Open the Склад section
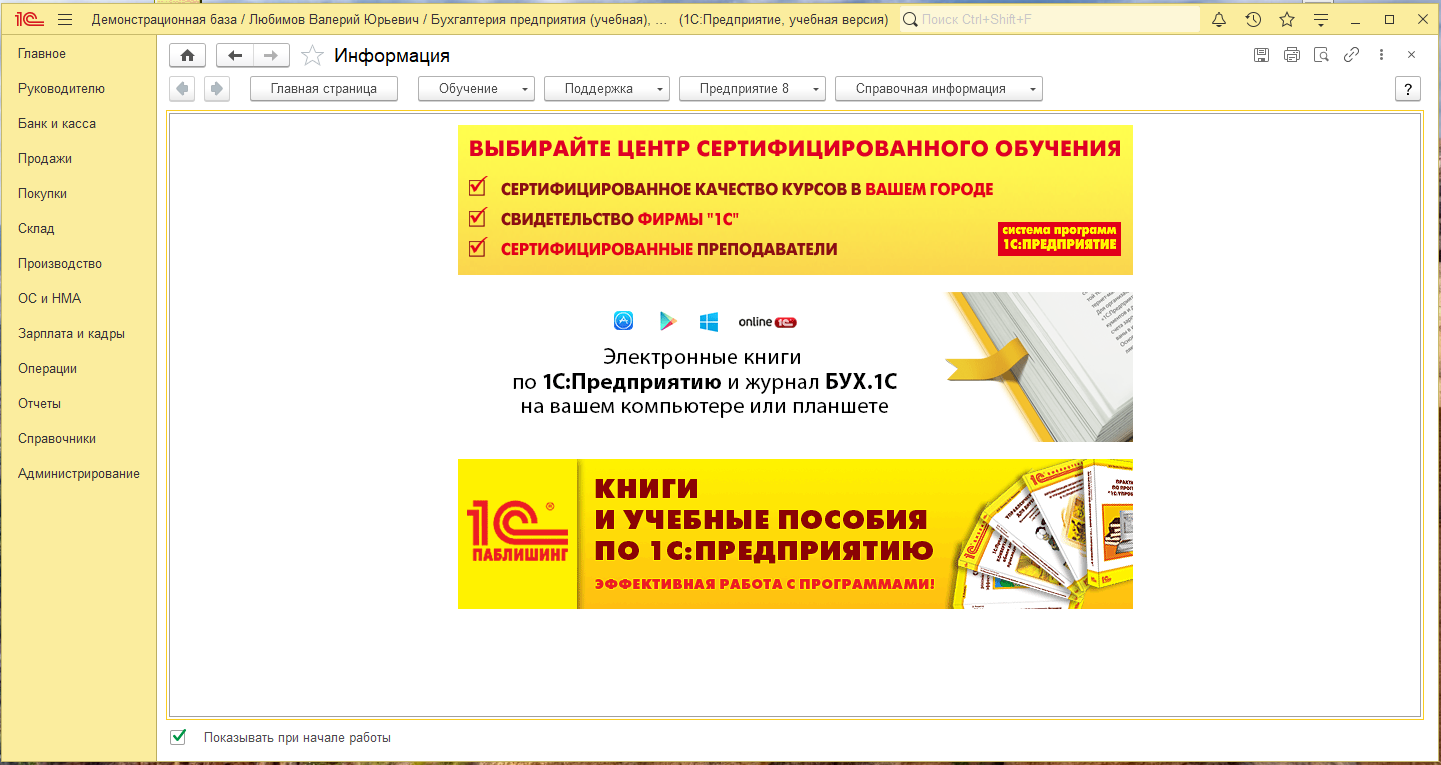The image size is (1441, 765). coord(36,229)
